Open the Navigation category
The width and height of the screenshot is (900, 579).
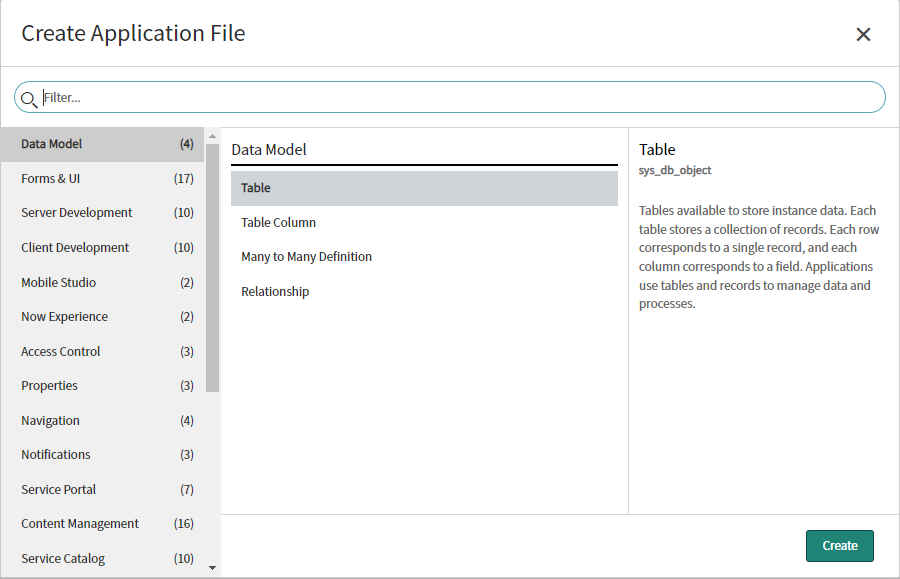102,421
